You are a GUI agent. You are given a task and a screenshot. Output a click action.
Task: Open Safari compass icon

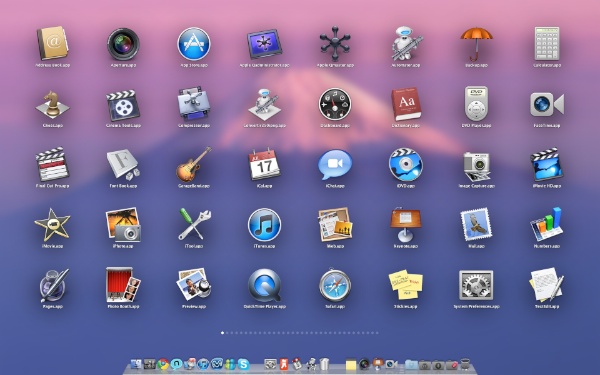pos(335,285)
